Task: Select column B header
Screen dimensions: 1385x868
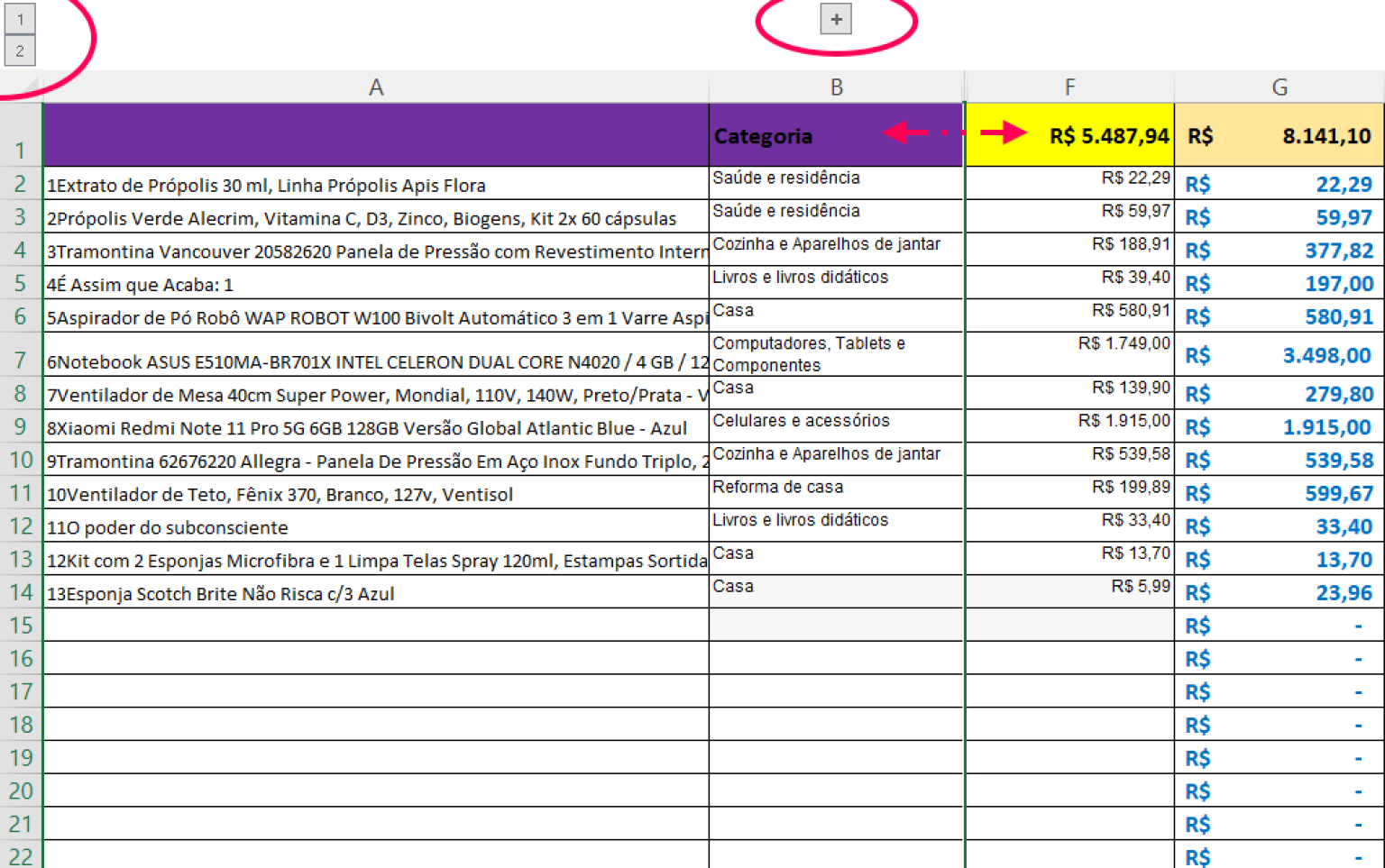Action: (x=836, y=87)
